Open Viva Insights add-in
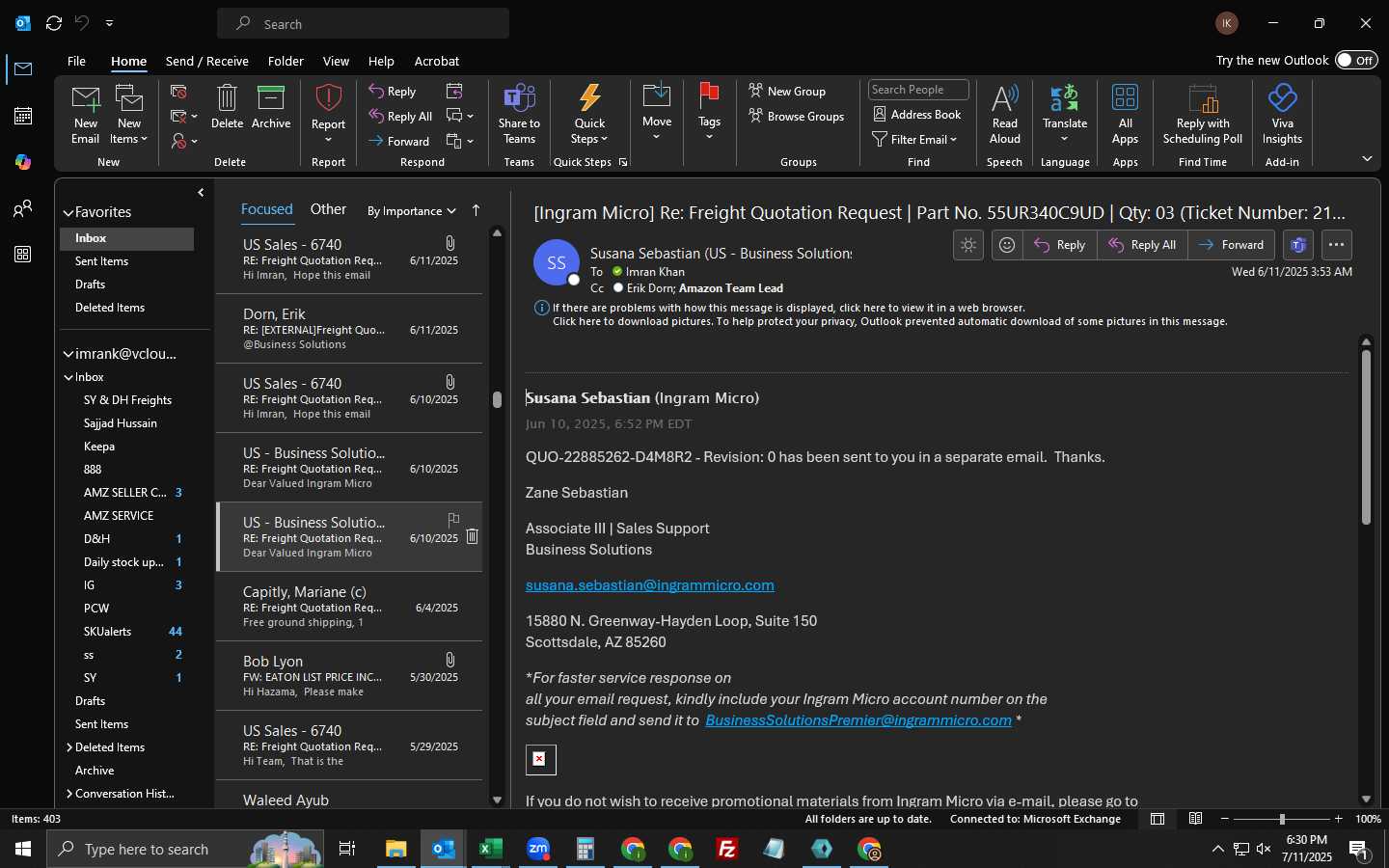The height and width of the screenshot is (868, 1389). tap(1282, 114)
